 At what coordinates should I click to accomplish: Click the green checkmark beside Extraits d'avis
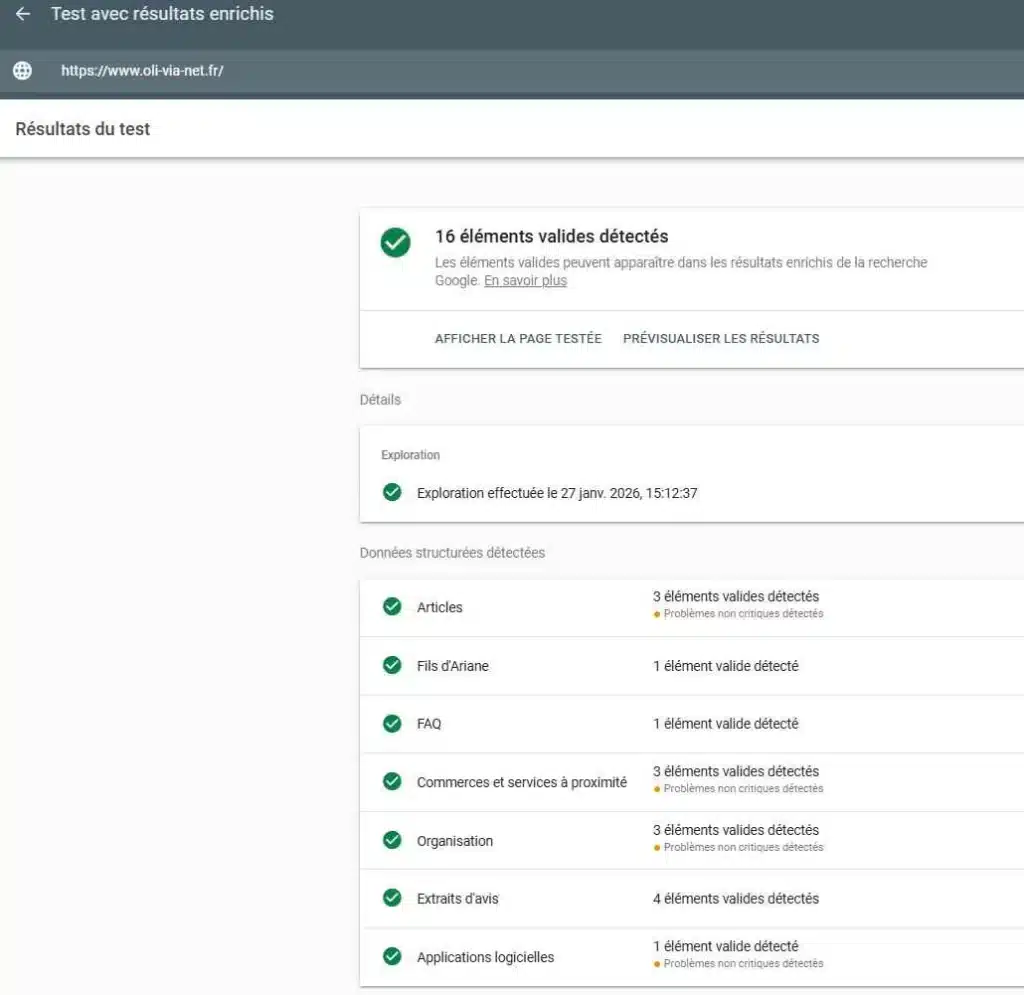pyautogui.click(x=391, y=898)
